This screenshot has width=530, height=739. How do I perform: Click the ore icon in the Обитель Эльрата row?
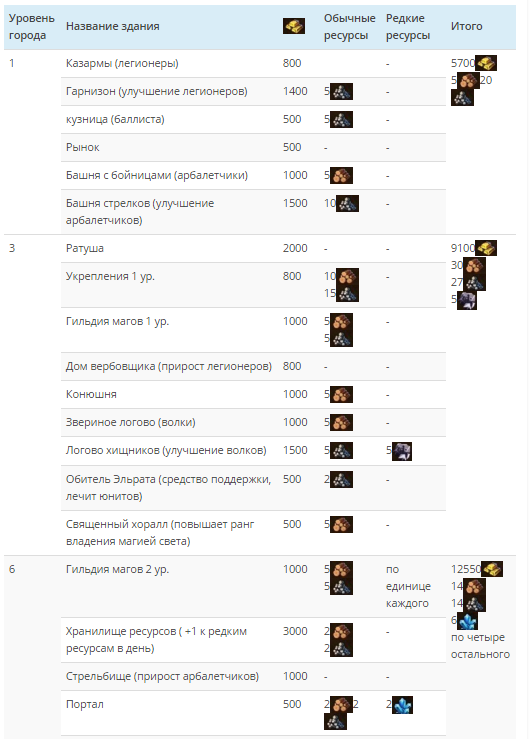(341, 479)
